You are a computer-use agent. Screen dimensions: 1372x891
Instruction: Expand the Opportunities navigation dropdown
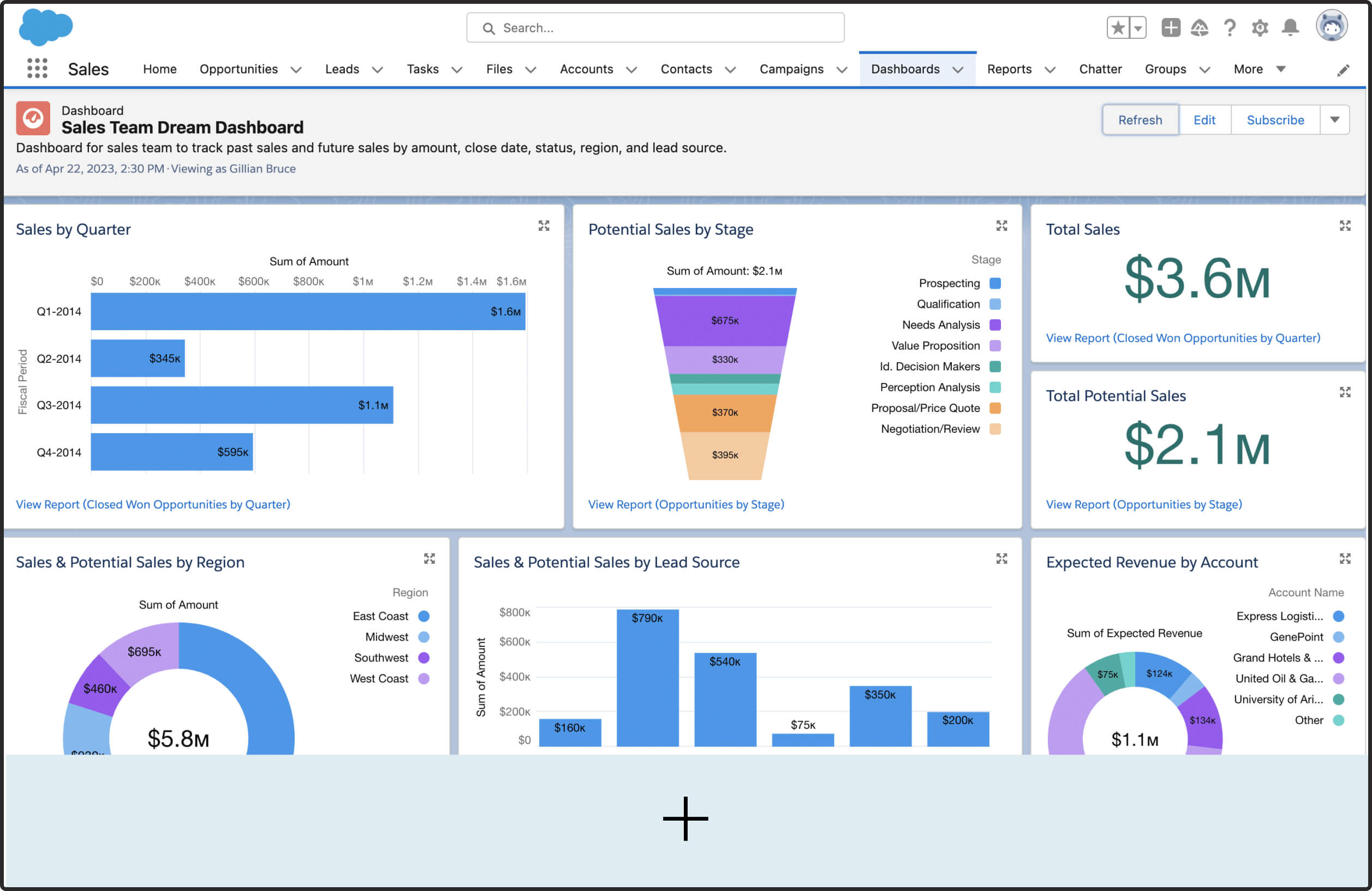point(296,69)
